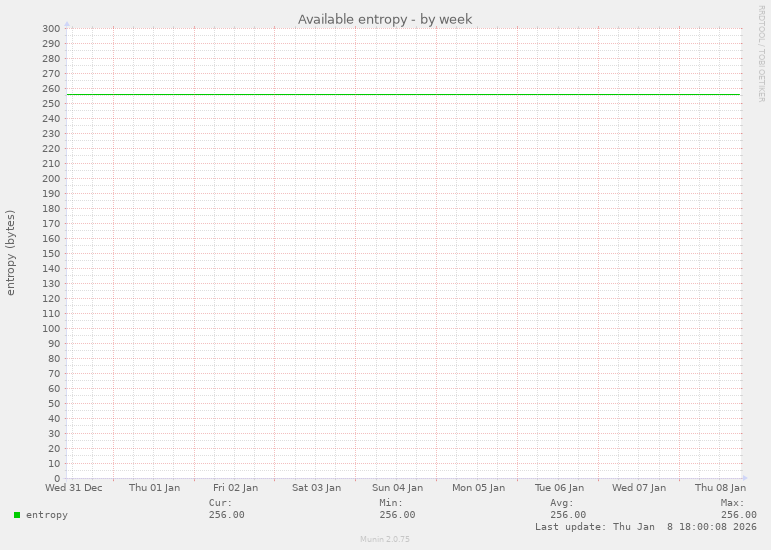The width and height of the screenshot is (771, 550).
Task: Click the 'Last update' timestamp text
Action: (x=646, y=526)
